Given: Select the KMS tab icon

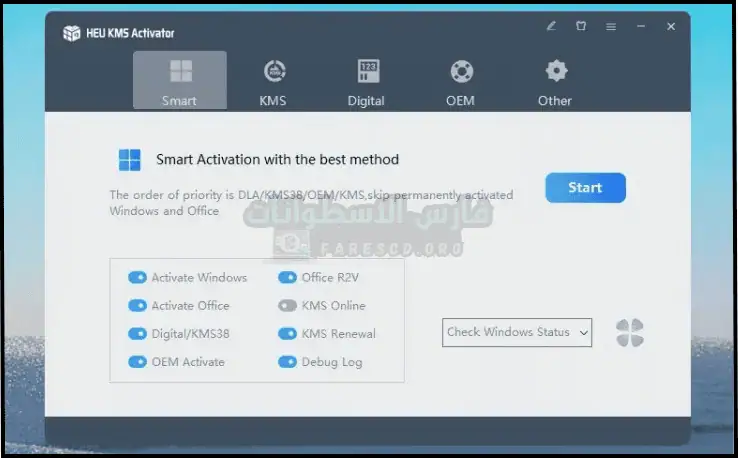Looking at the screenshot, I should pos(274,72).
